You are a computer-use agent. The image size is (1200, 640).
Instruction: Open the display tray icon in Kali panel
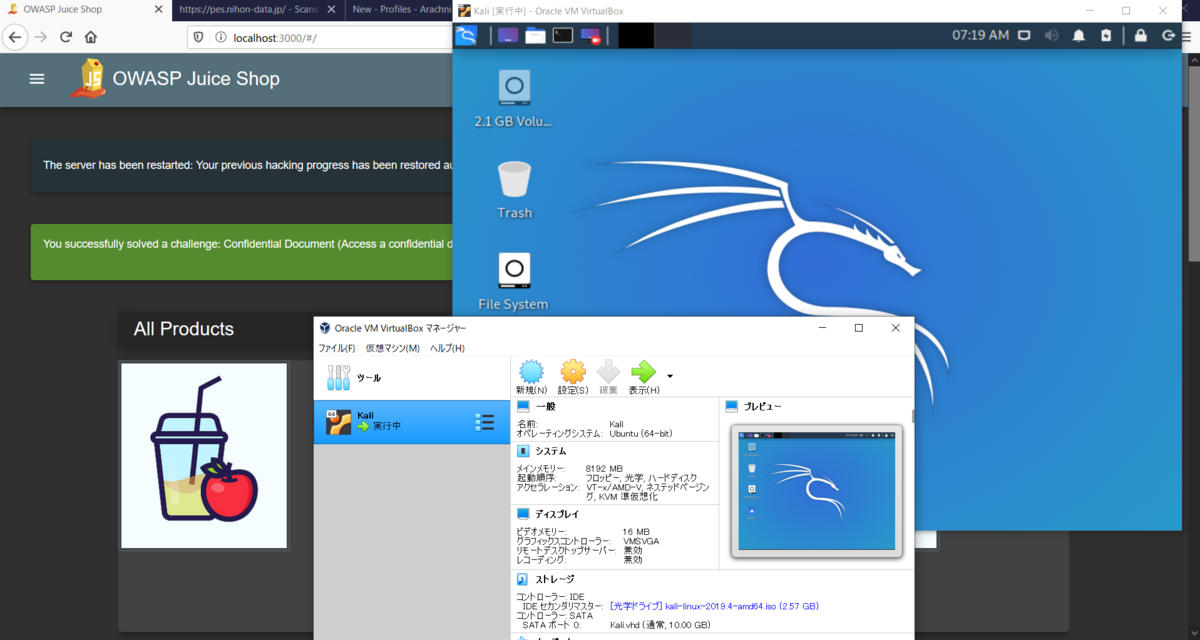(1024, 35)
